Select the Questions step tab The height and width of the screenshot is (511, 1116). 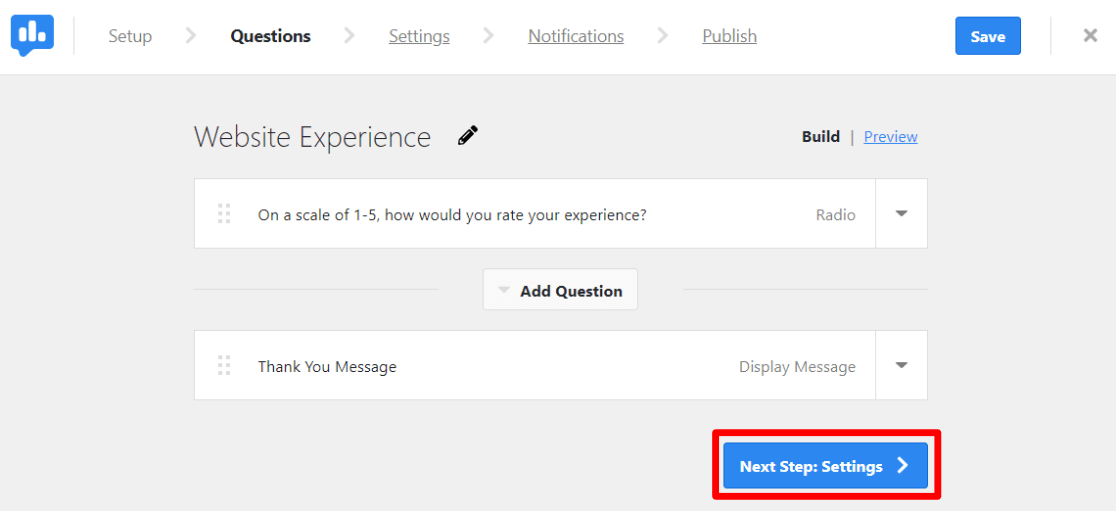tap(270, 36)
